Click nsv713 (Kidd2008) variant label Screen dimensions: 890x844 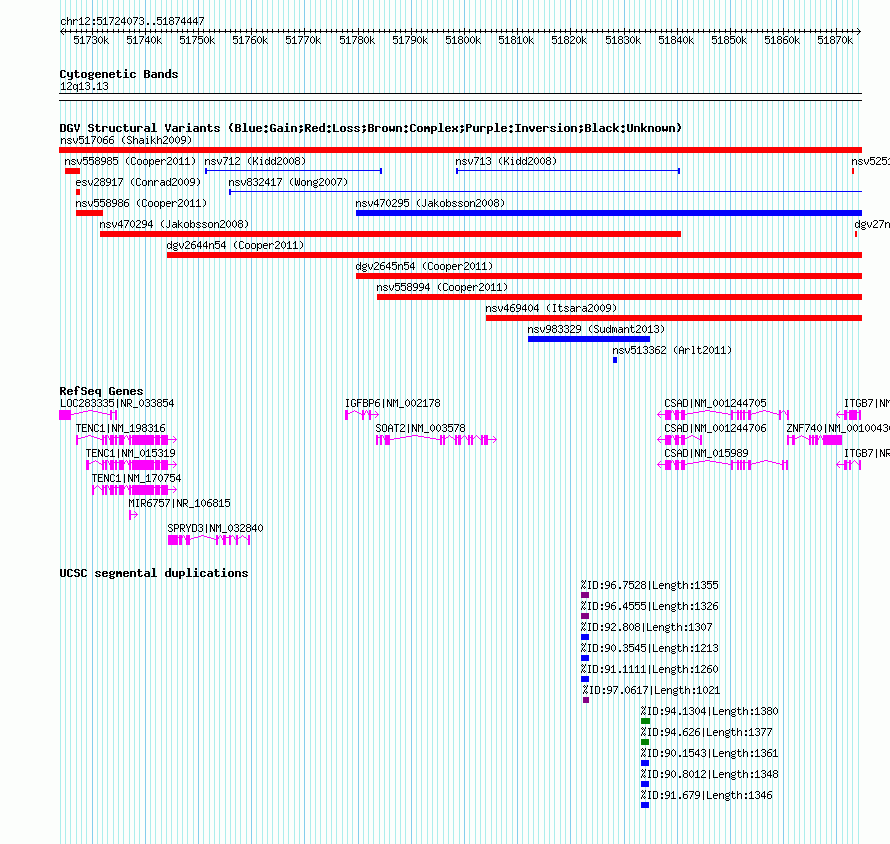point(506,161)
